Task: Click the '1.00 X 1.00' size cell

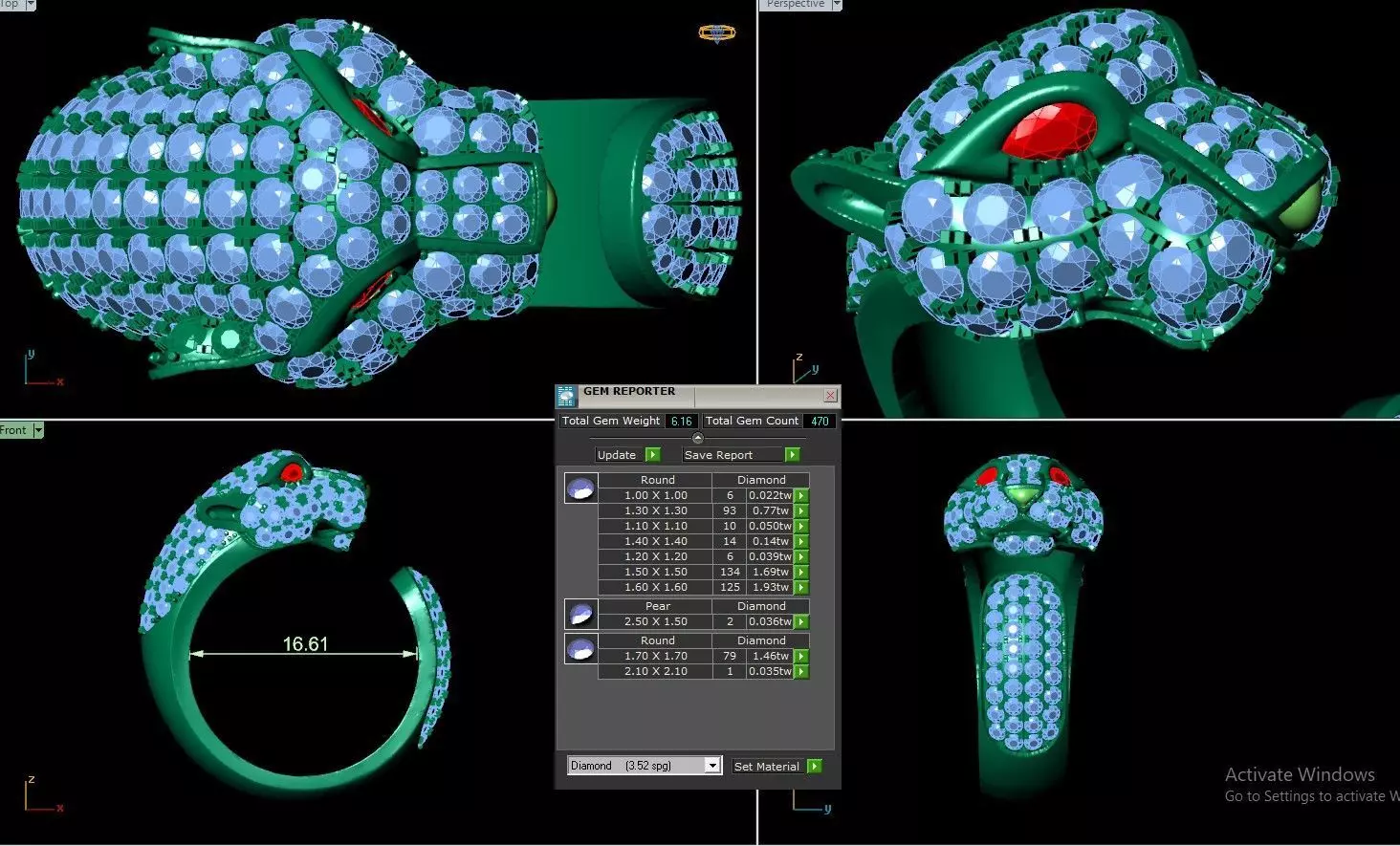Action: (655, 495)
